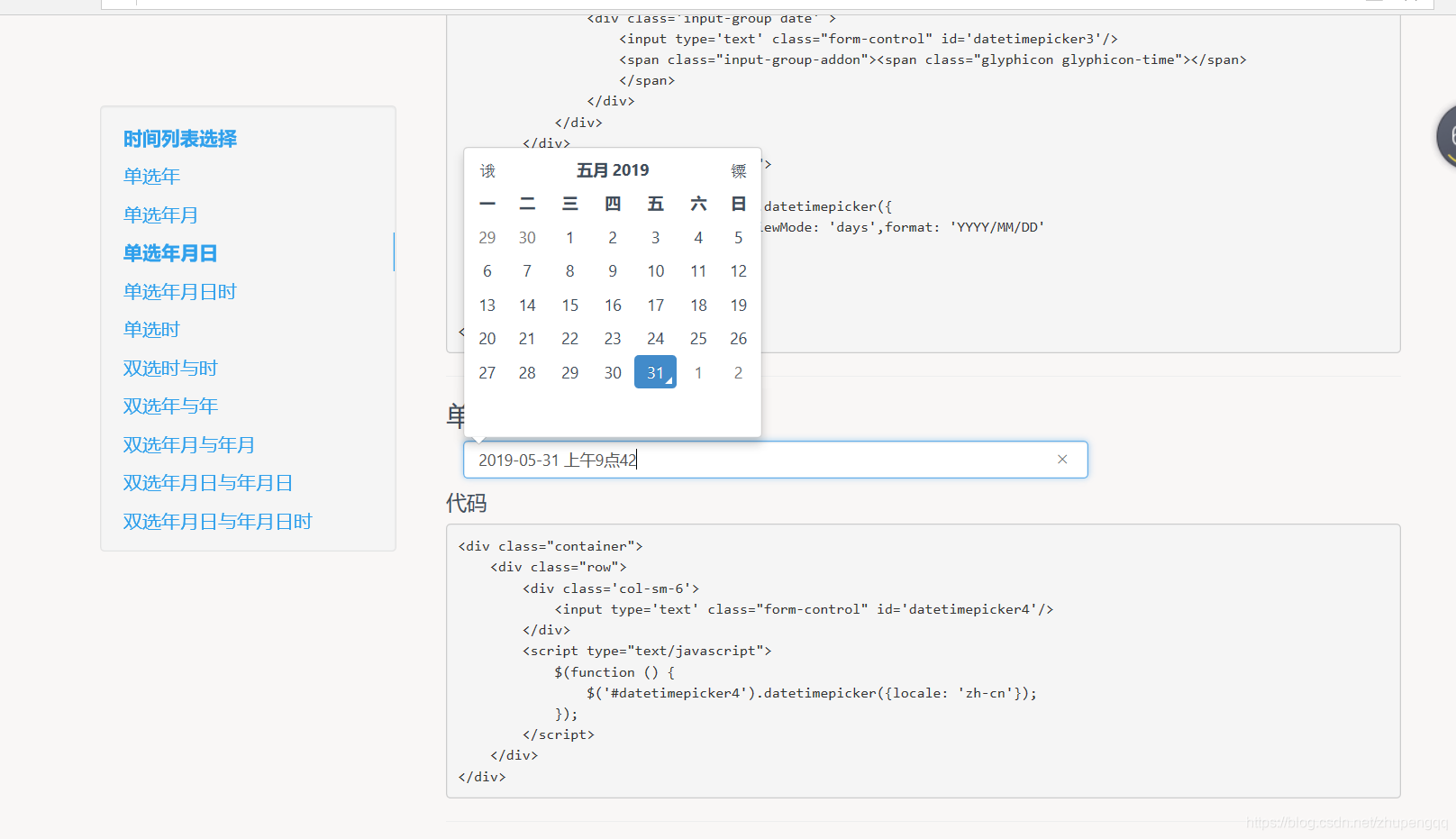The height and width of the screenshot is (839, 1456).
Task: Select day 20 in calendar grid
Action: pyautogui.click(x=487, y=339)
